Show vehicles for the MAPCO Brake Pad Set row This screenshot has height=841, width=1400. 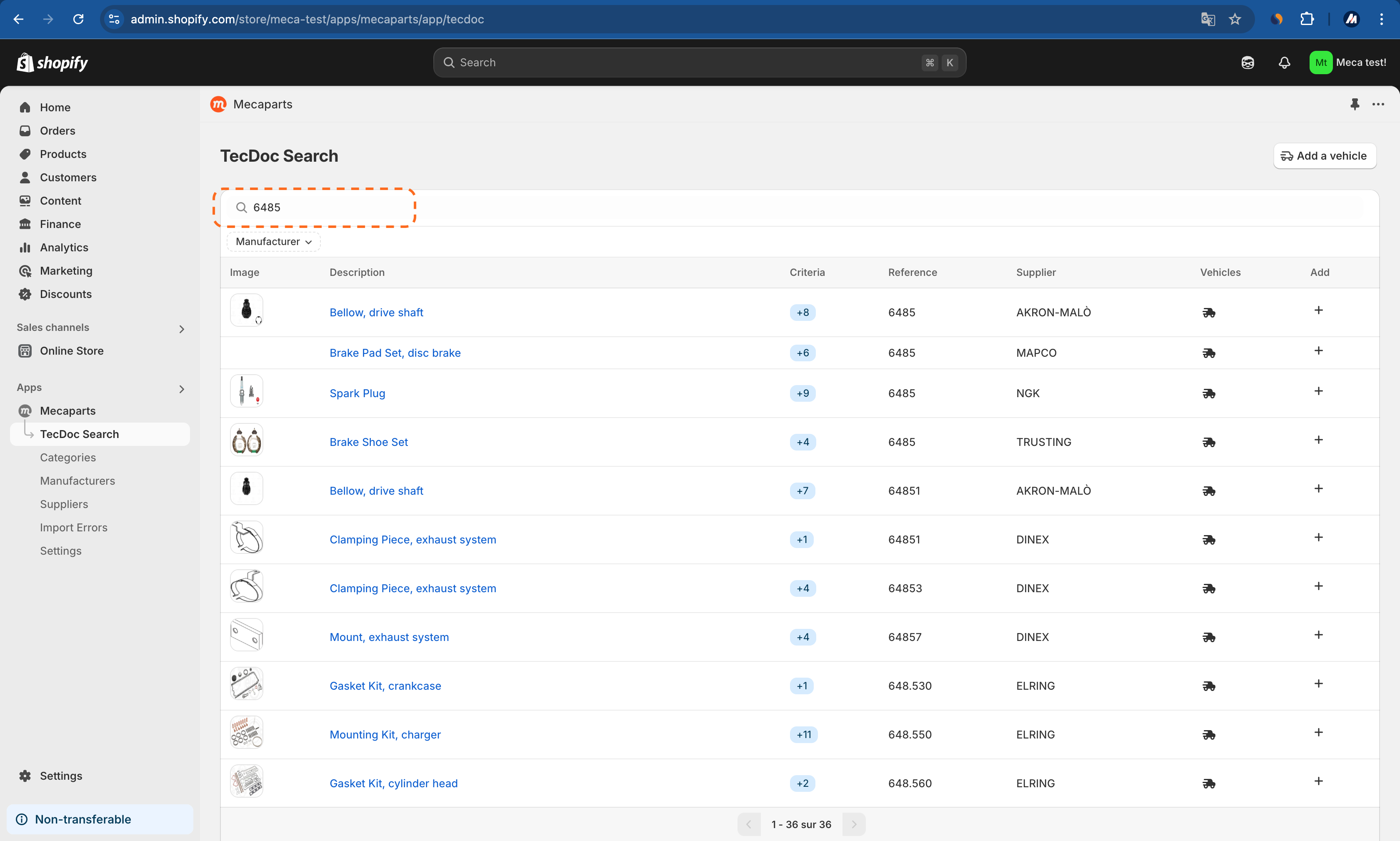click(1208, 353)
